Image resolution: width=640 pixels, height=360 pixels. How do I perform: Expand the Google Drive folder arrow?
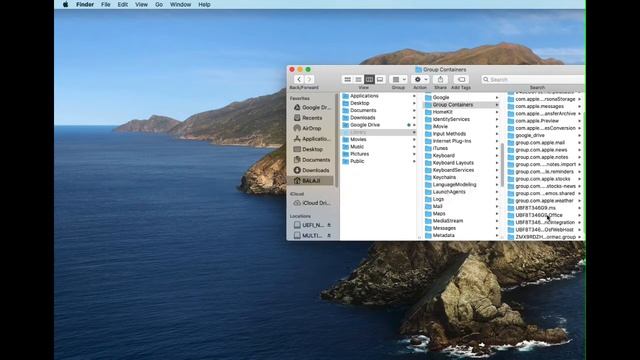[414, 125]
